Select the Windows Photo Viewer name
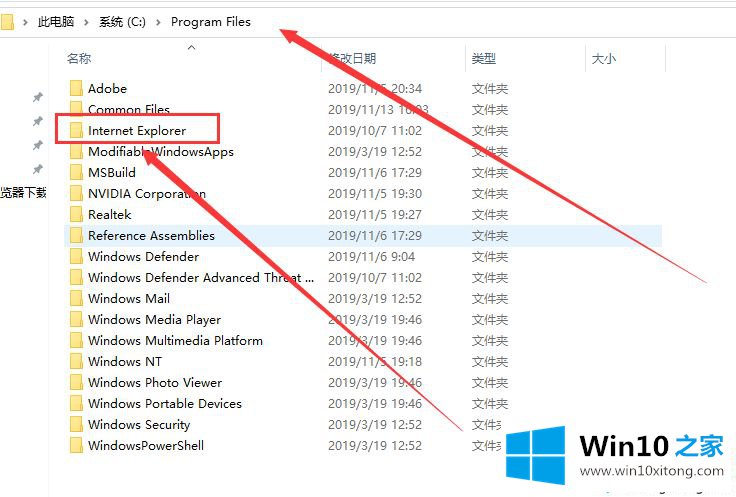 tap(155, 382)
